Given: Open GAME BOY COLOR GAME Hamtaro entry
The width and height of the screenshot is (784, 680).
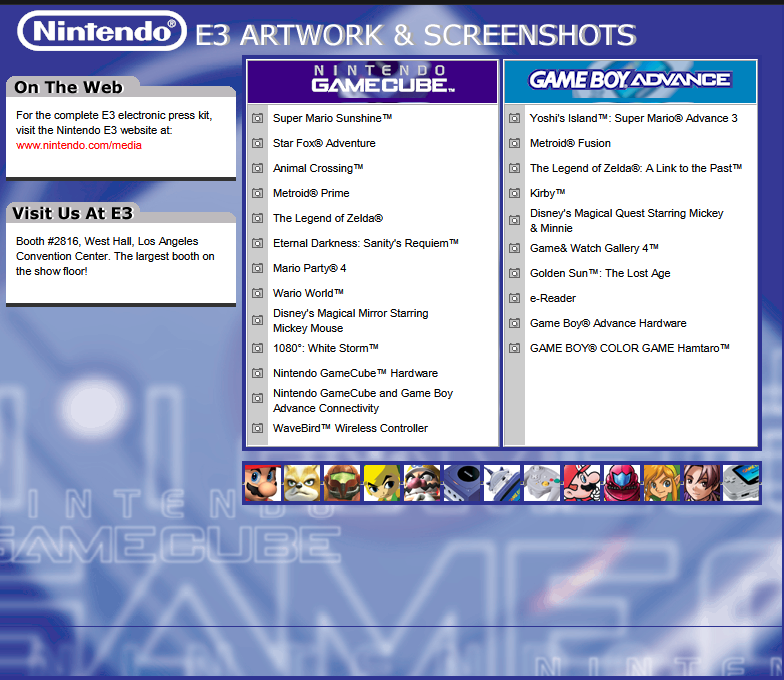Looking at the screenshot, I should point(630,348).
